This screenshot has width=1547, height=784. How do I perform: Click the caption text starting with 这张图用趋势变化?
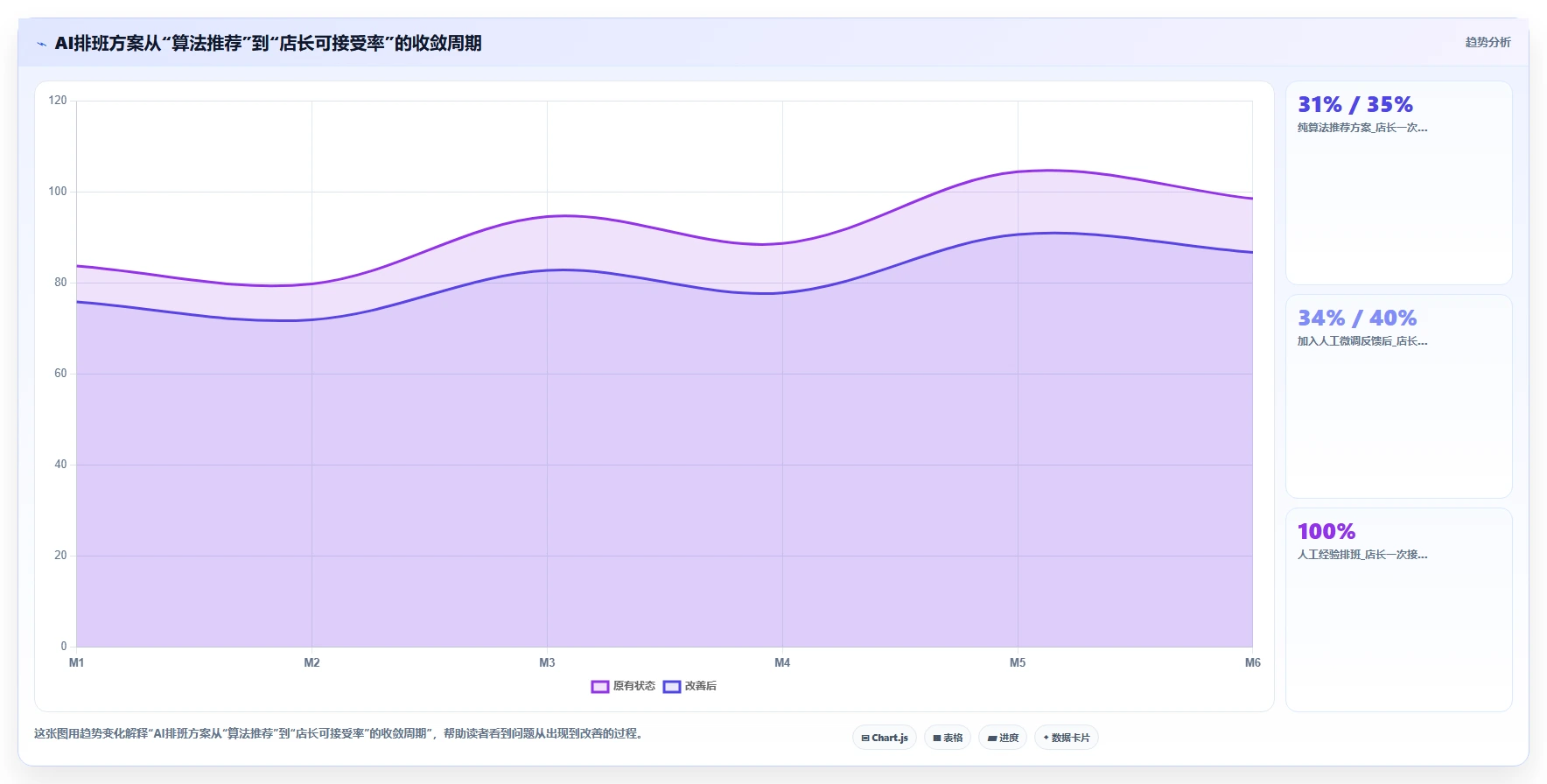(x=339, y=733)
